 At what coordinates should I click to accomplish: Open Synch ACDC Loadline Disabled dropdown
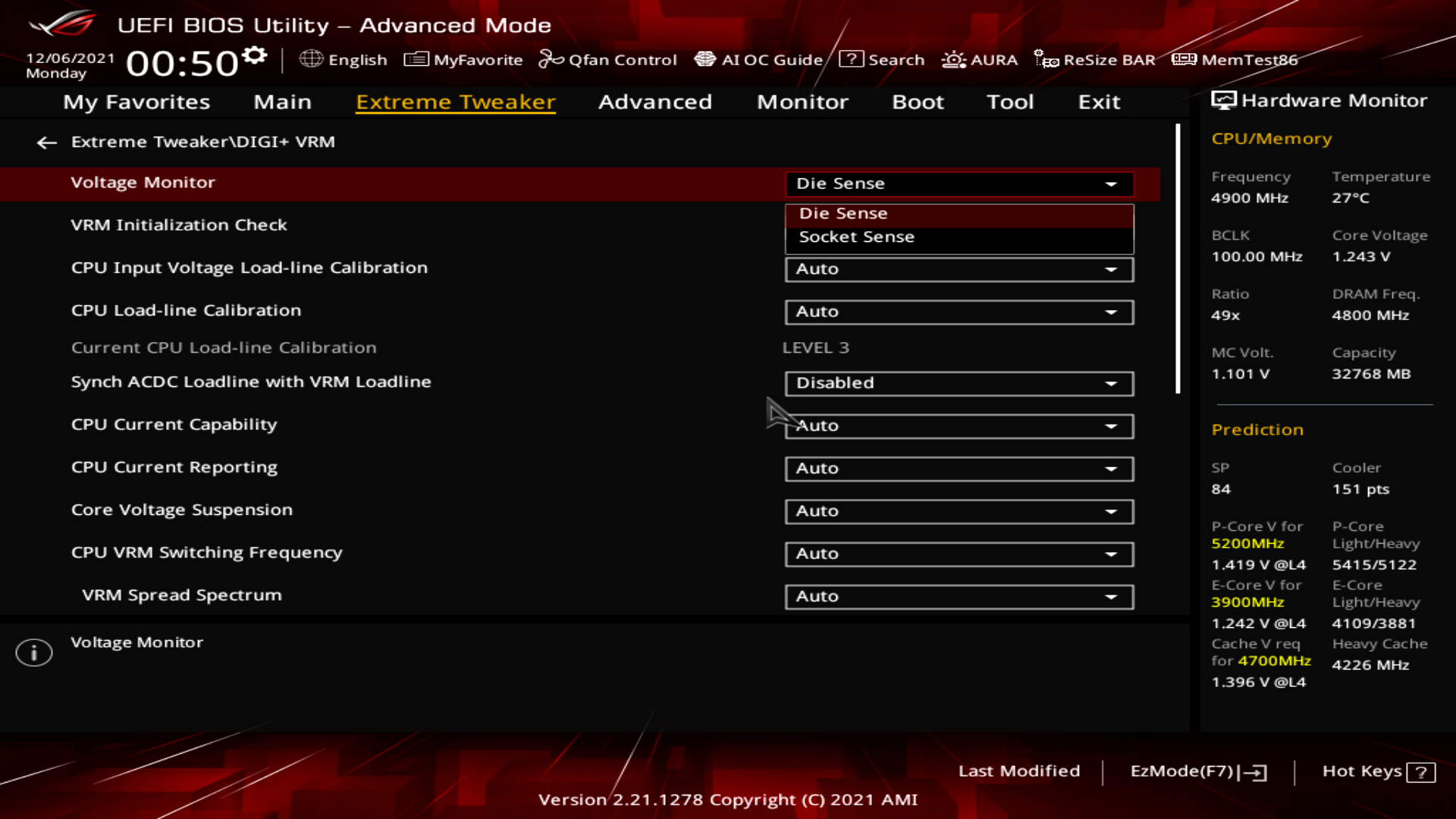pos(959,383)
